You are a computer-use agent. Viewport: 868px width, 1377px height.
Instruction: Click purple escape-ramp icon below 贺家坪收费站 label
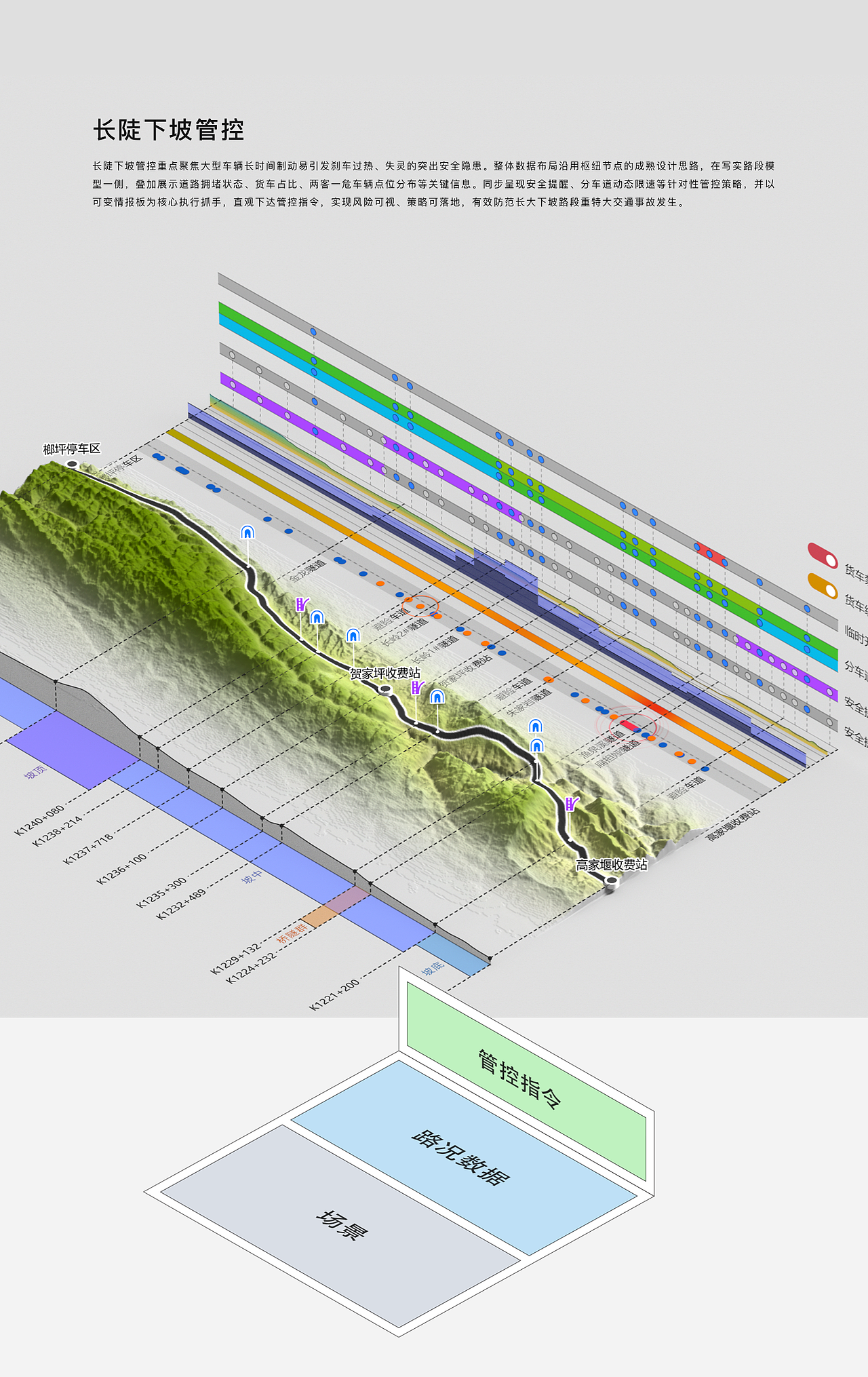(417, 688)
